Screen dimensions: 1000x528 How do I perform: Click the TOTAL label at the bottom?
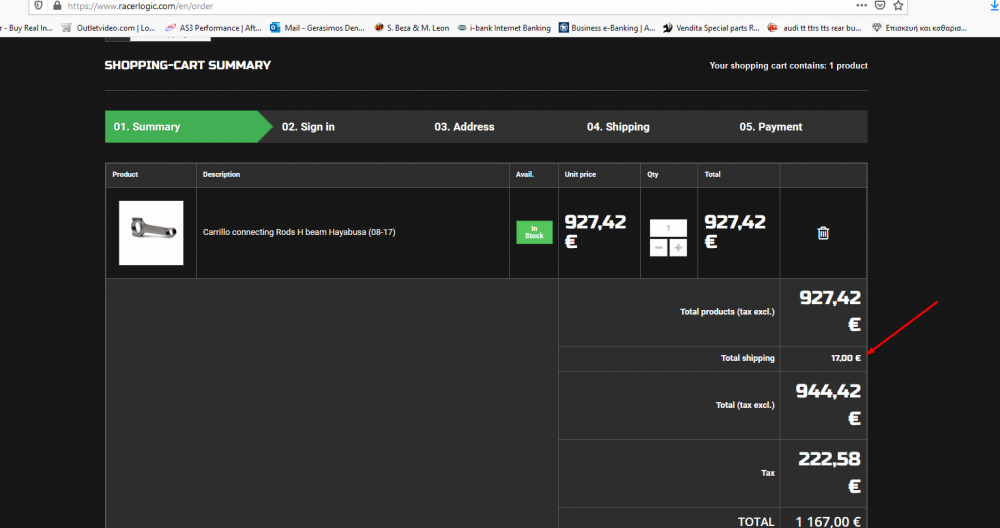tap(756, 521)
